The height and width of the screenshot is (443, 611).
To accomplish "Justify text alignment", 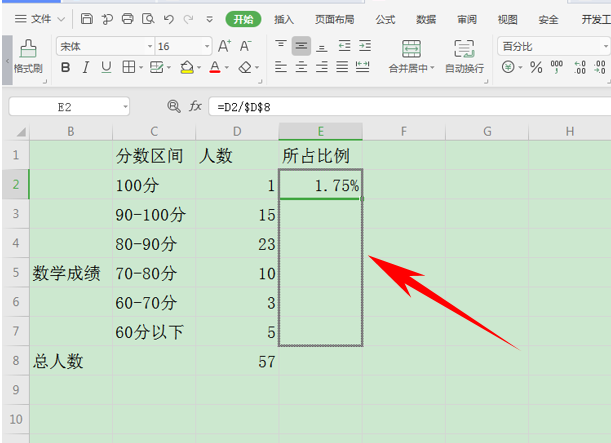I will coord(342,67).
